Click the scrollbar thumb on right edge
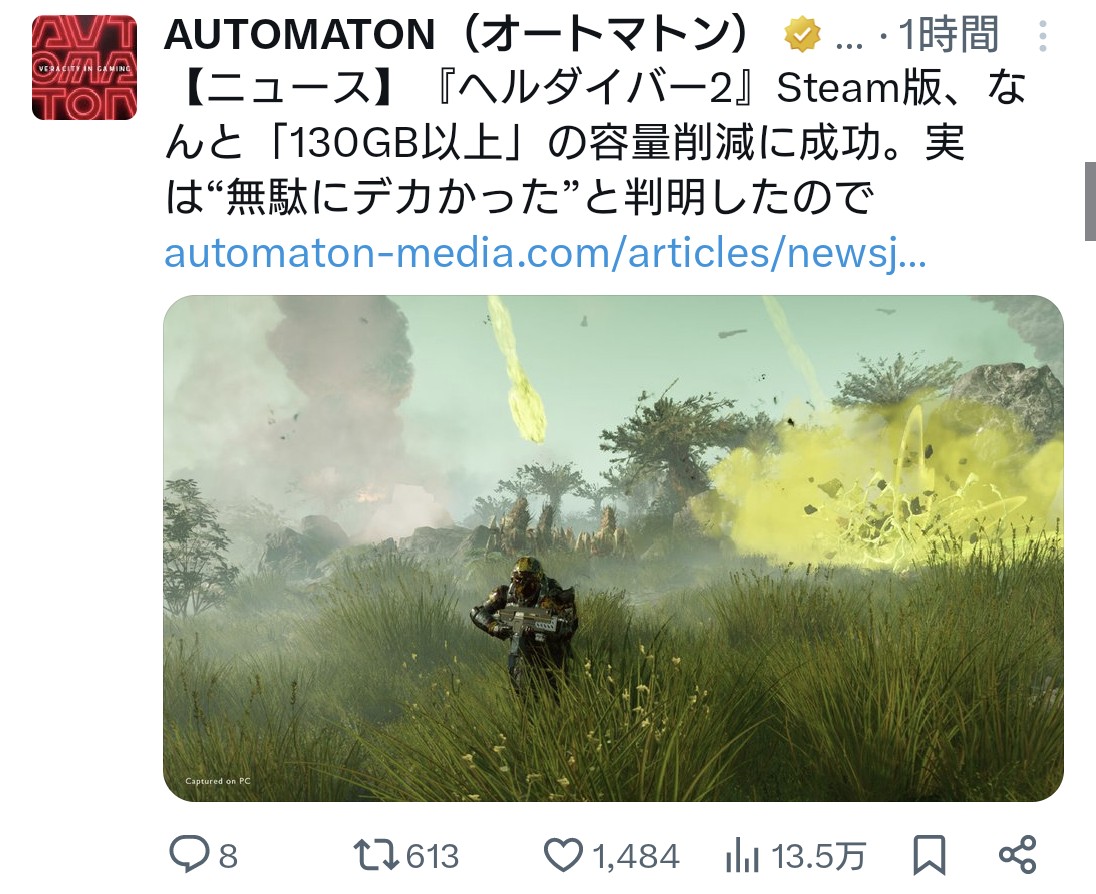 [1090, 201]
